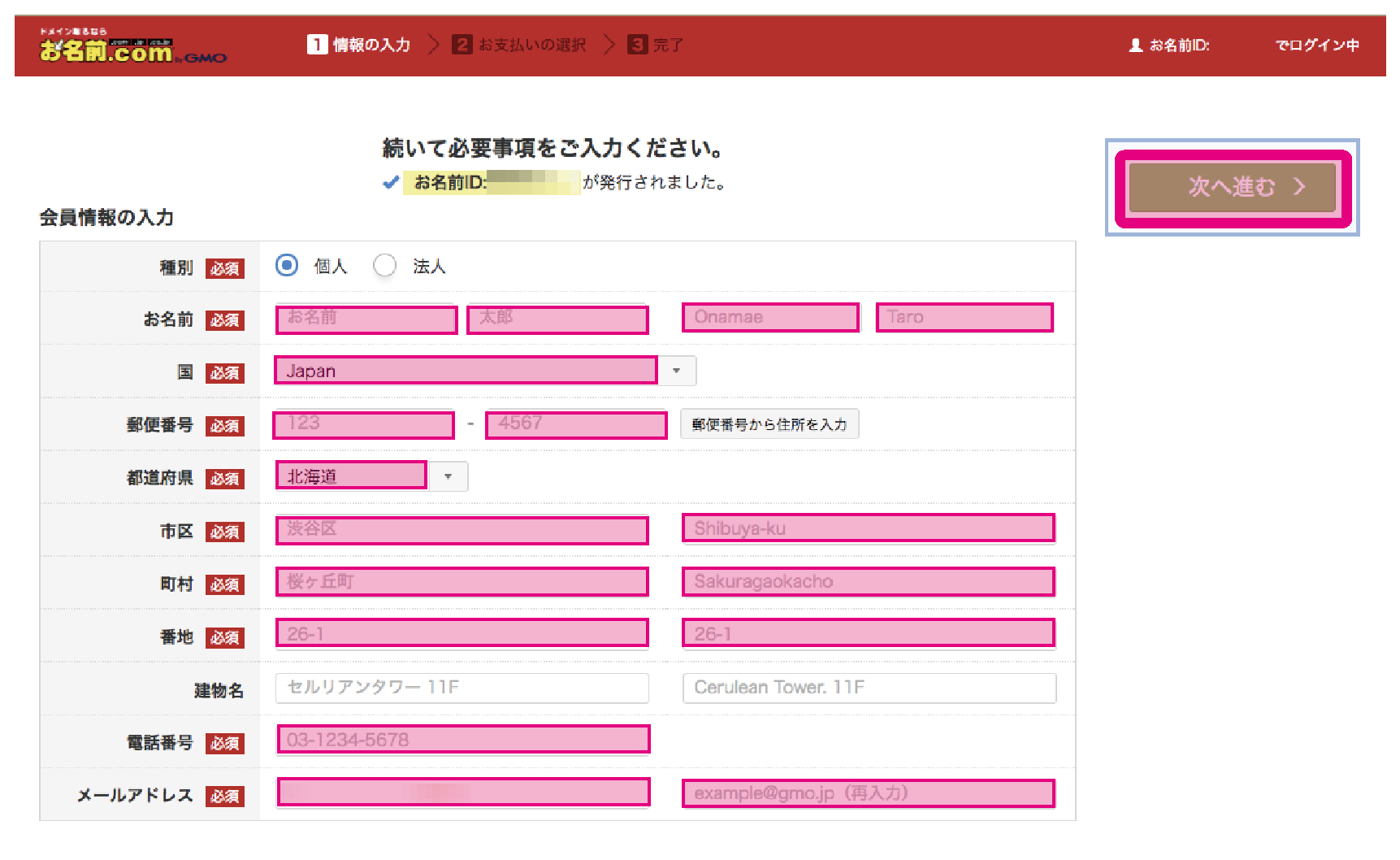Focus the family name field お名前
This screenshot has height=860, width=1400.
(x=366, y=318)
